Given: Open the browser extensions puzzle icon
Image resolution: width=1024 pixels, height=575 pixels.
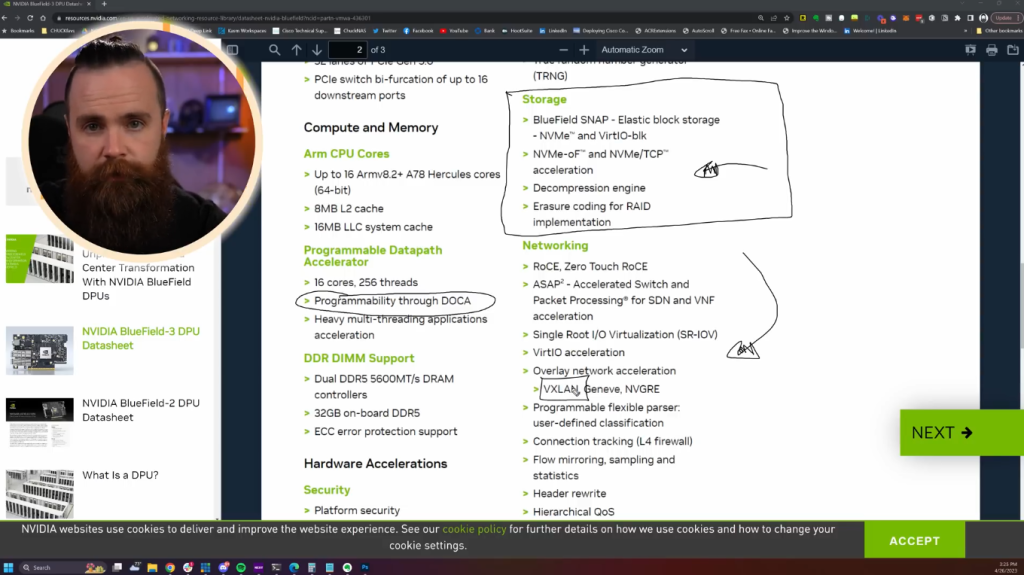Looking at the screenshot, I should (957, 18).
